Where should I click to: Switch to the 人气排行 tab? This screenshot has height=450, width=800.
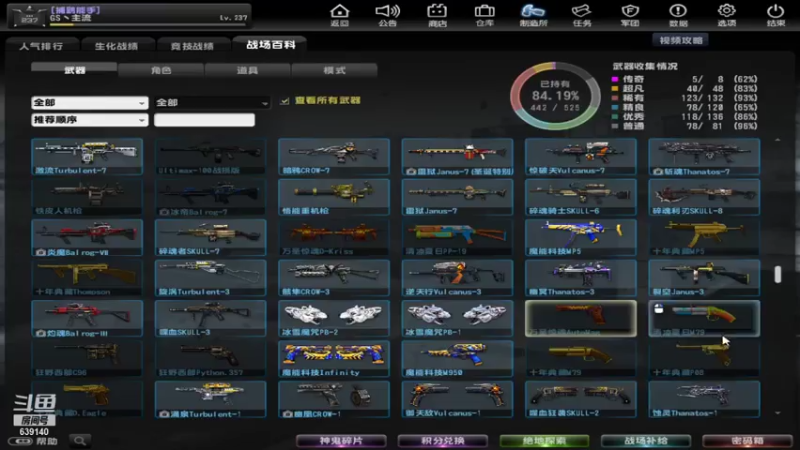(x=41, y=46)
